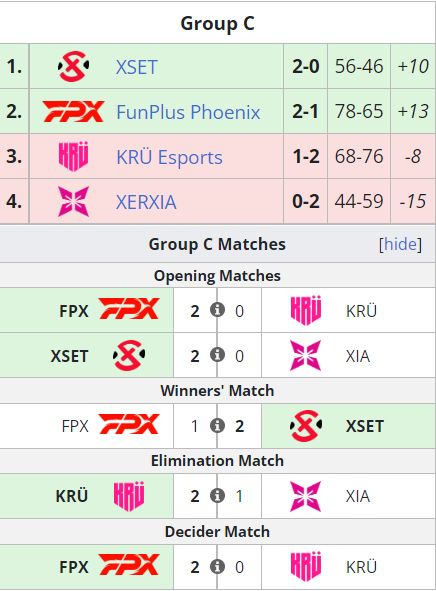Click KRÜ logo in Elimination Match winner cell
This screenshot has width=436, height=591.
point(129,496)
